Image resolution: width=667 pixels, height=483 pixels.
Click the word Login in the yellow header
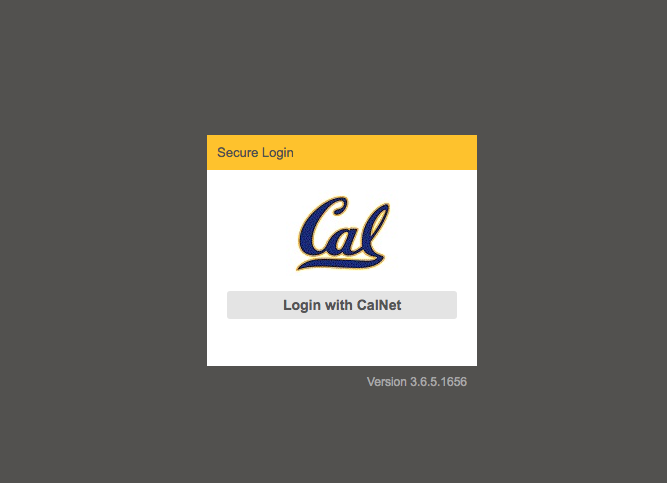277,153
